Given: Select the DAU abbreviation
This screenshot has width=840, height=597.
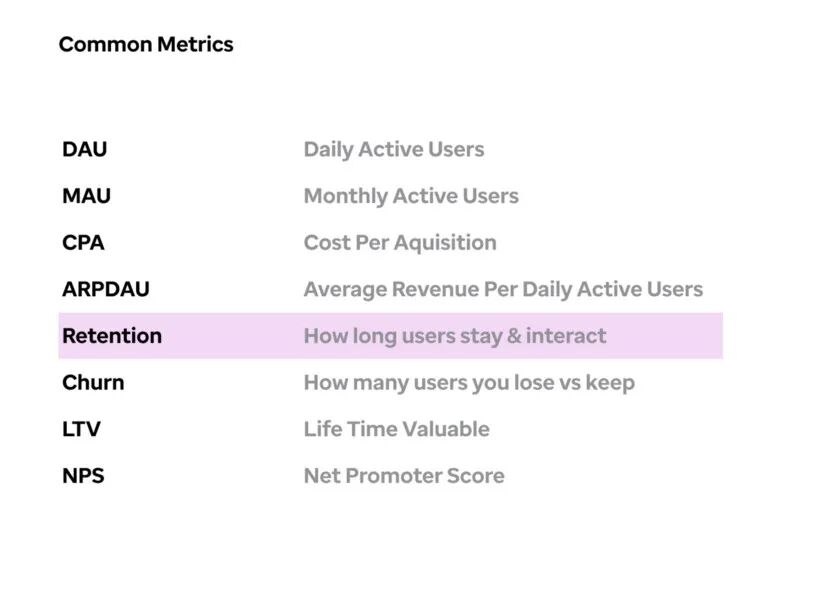Looking at the screenshot, I should (85, 150).
